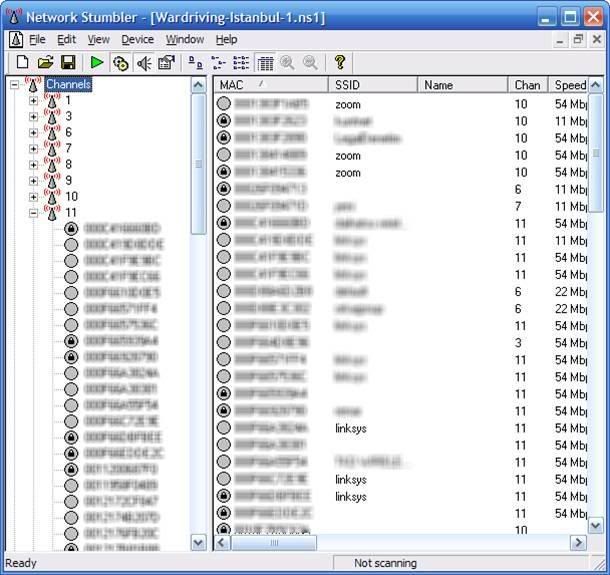Click 'Not scanning' status bar text
Viewport: 610px width, 575px height.
pos(385,563)
